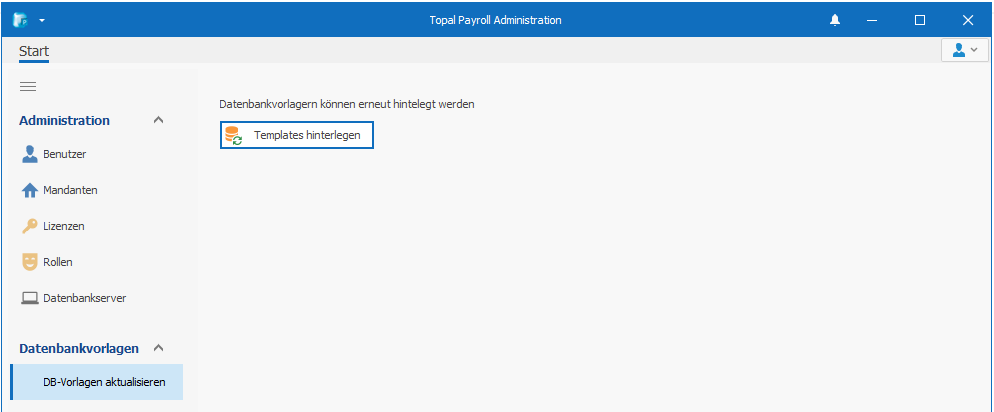Viewport: 994px width, 412px height.
Task: Minimize the Topal Payroll Administration window
Action: click(x=871, y=20)
